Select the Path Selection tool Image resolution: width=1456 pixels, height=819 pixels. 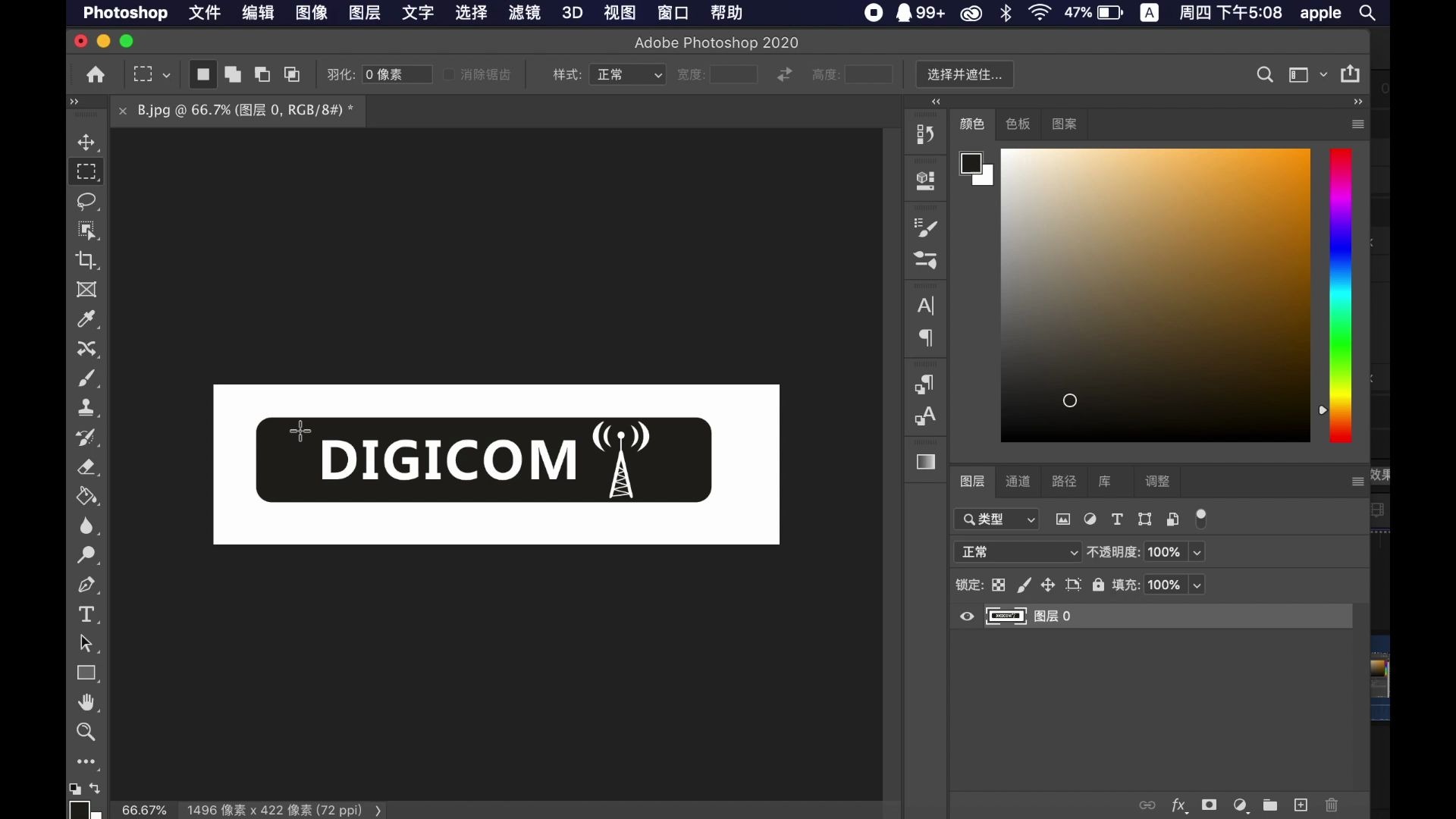[86, 644]
